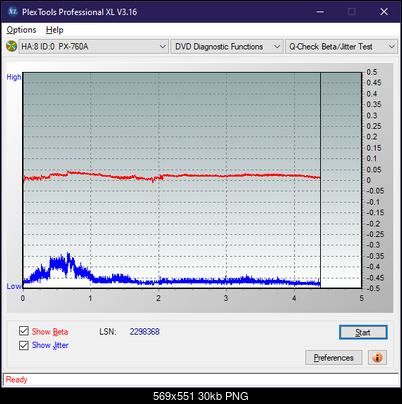This screenshot has height=404, width=402.
Task: Click the red Show Beta label
Action: coord(50,332)
